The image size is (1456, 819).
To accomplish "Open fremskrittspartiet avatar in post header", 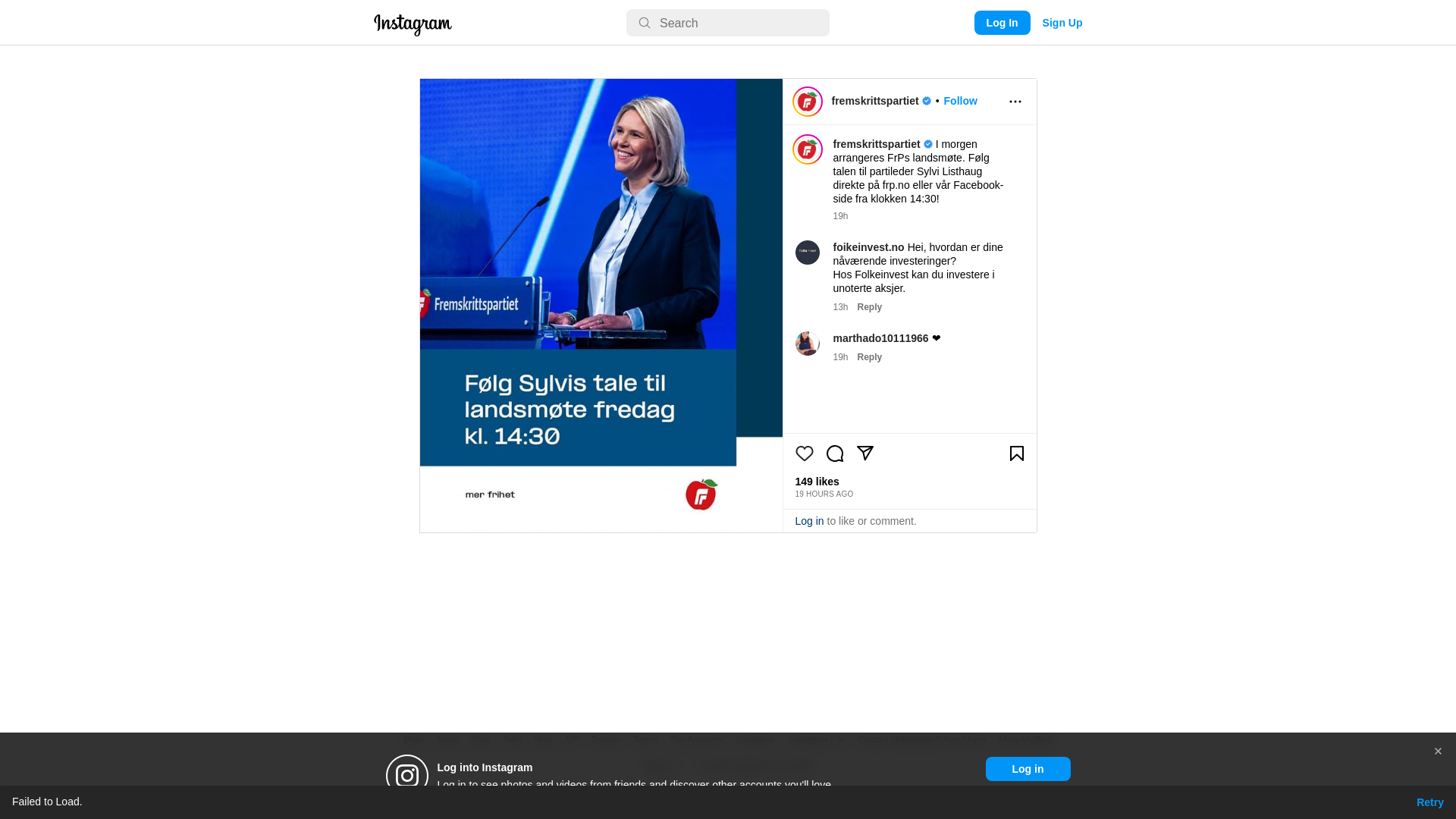I will (807, 102).
